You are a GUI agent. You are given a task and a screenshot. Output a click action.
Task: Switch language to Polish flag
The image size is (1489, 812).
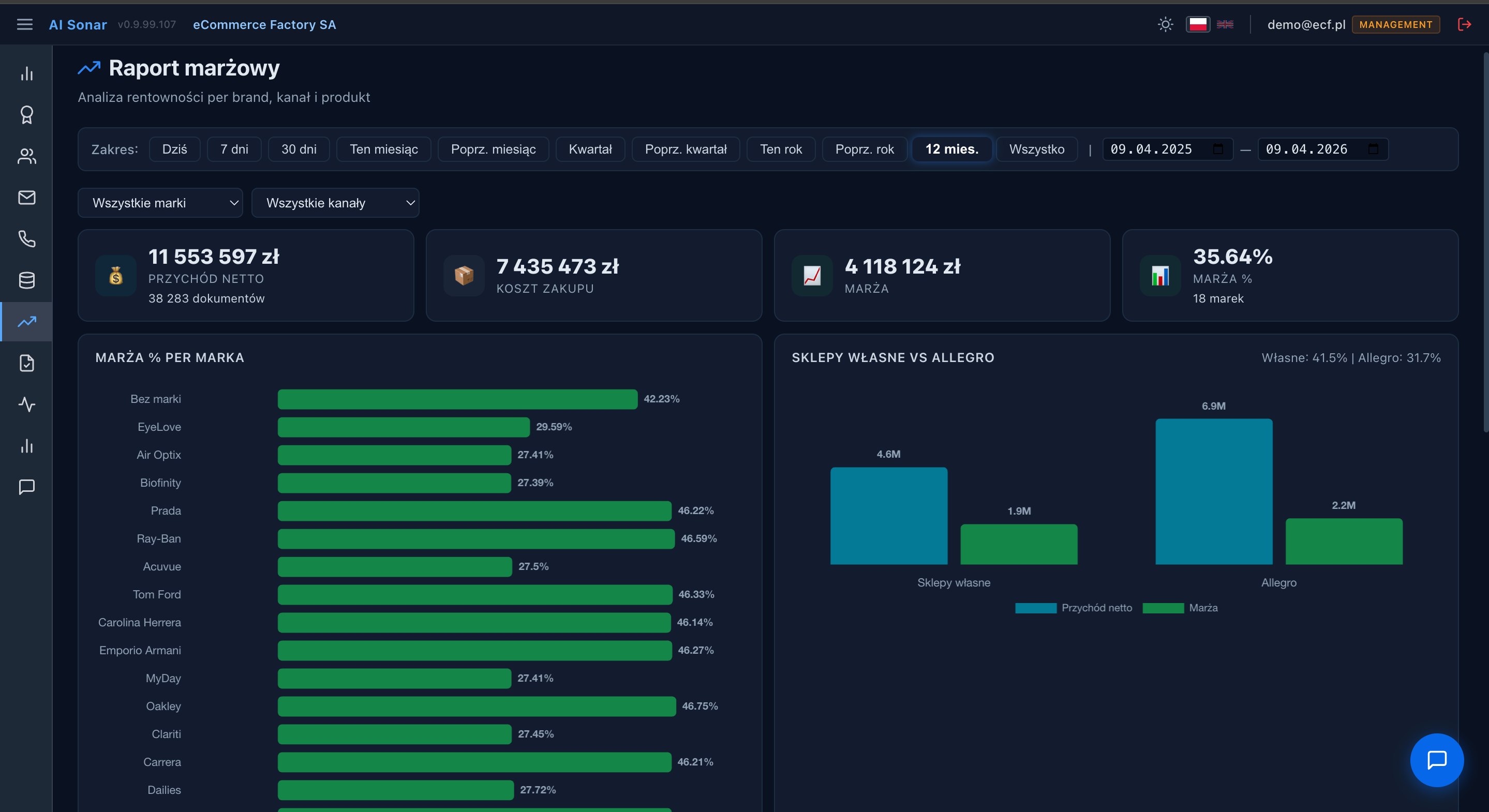1198,24
